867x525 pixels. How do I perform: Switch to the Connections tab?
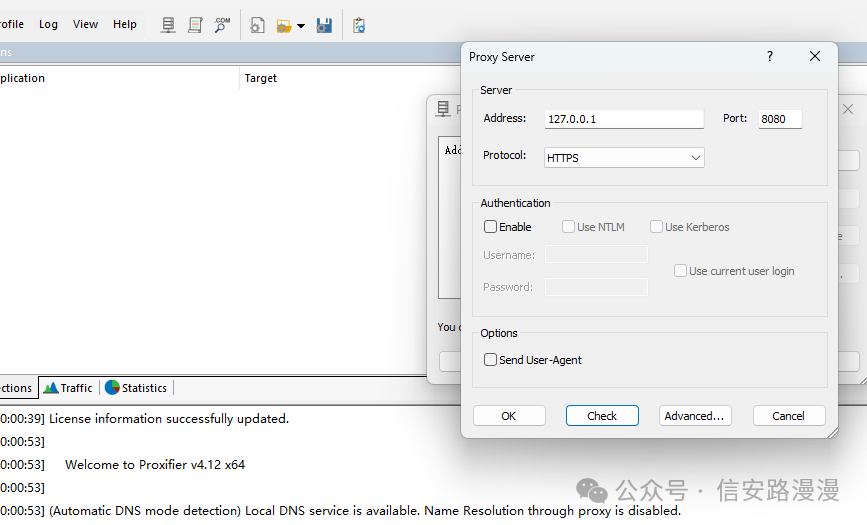tap(17, 388)
